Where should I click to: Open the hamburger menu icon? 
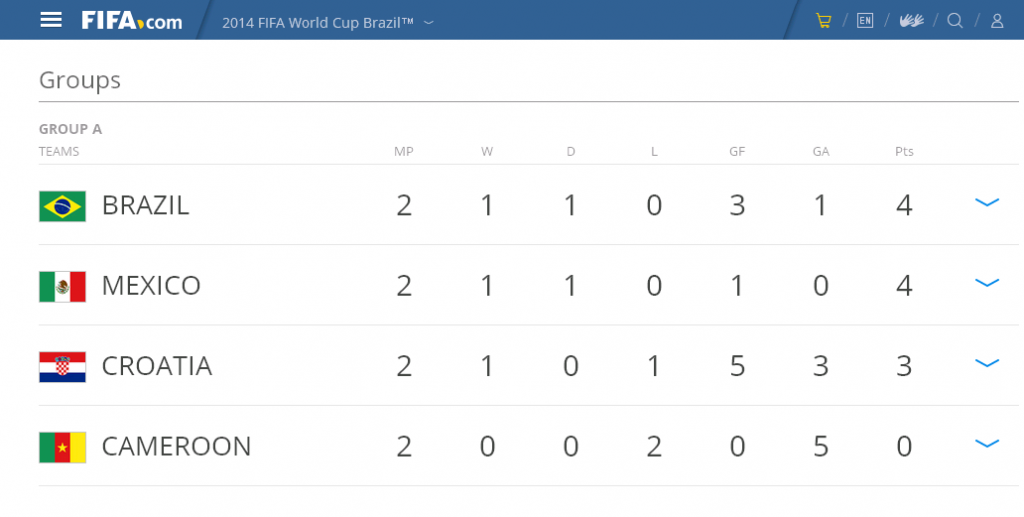click(x=51, y=20)
